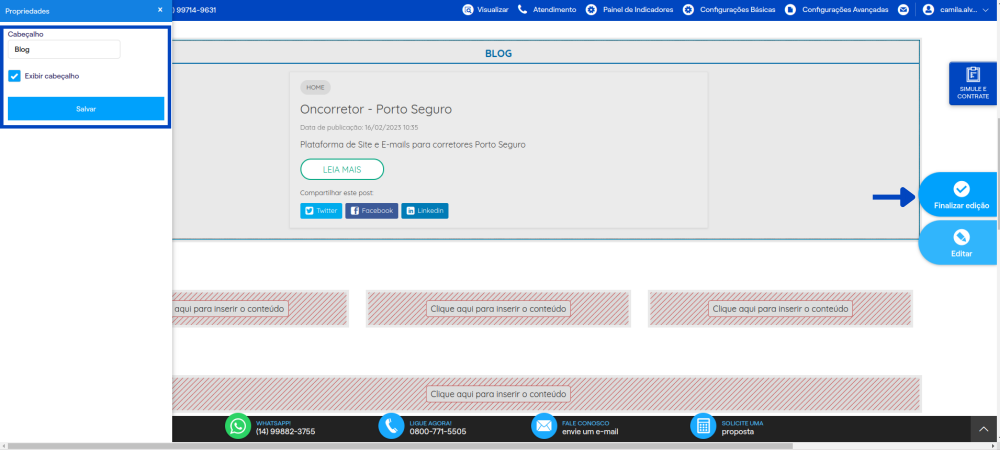Viewport: 1000px width, 450px height.
Task: Click phone number 0800-771-5505
Action: [438, 432]
